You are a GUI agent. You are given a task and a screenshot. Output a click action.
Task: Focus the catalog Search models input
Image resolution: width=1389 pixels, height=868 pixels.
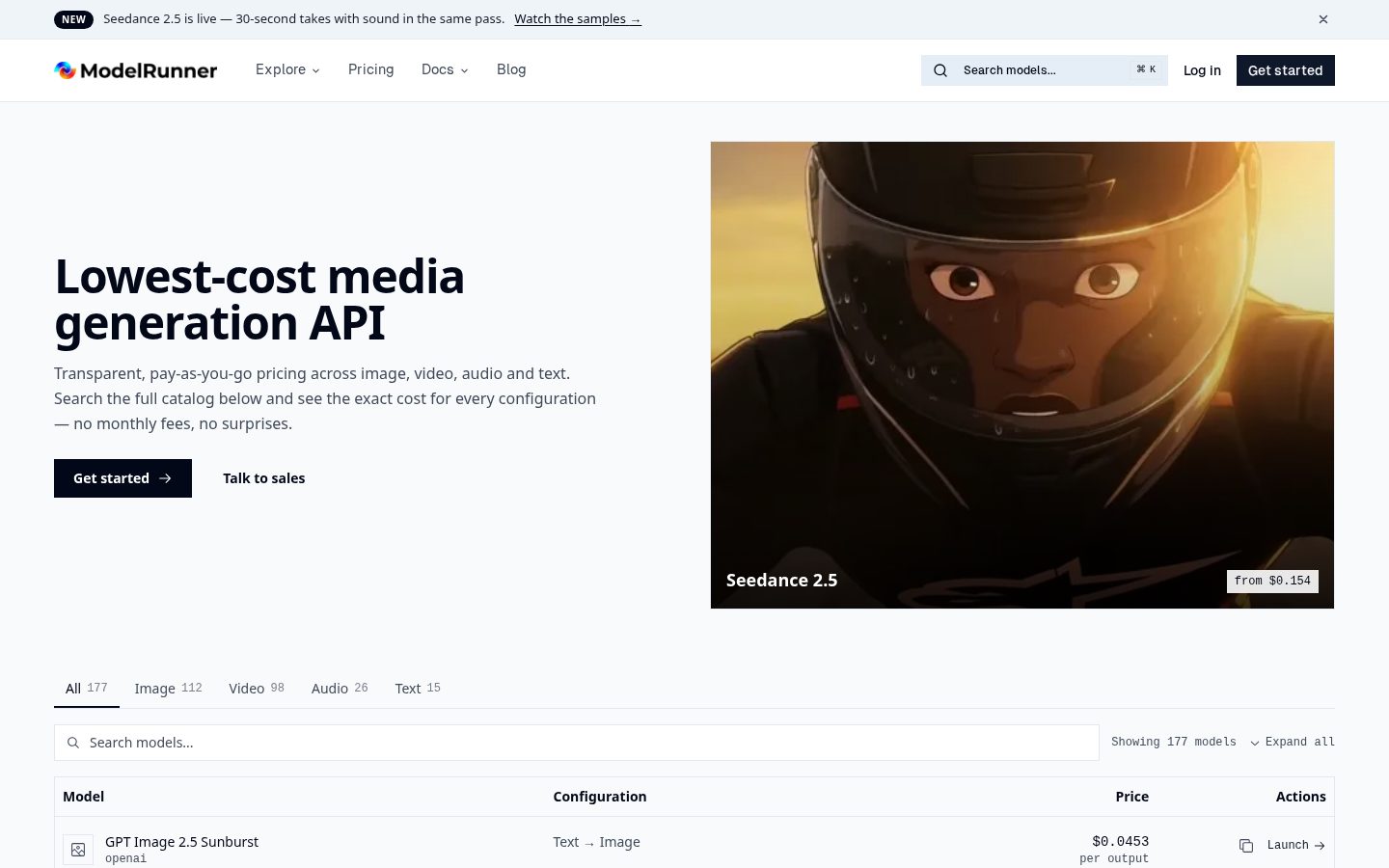click(x=577, y=743)
